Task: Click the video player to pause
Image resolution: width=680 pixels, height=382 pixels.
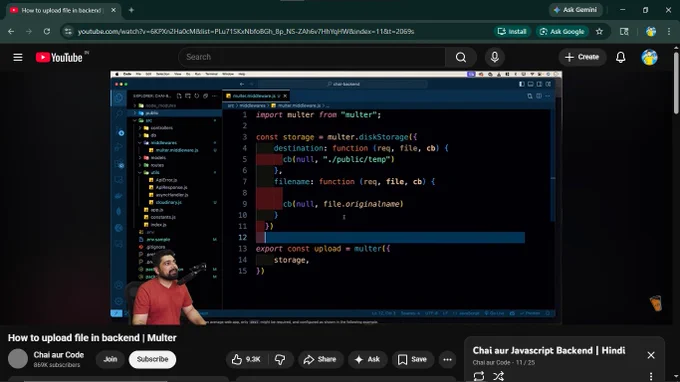Action: 336,197
